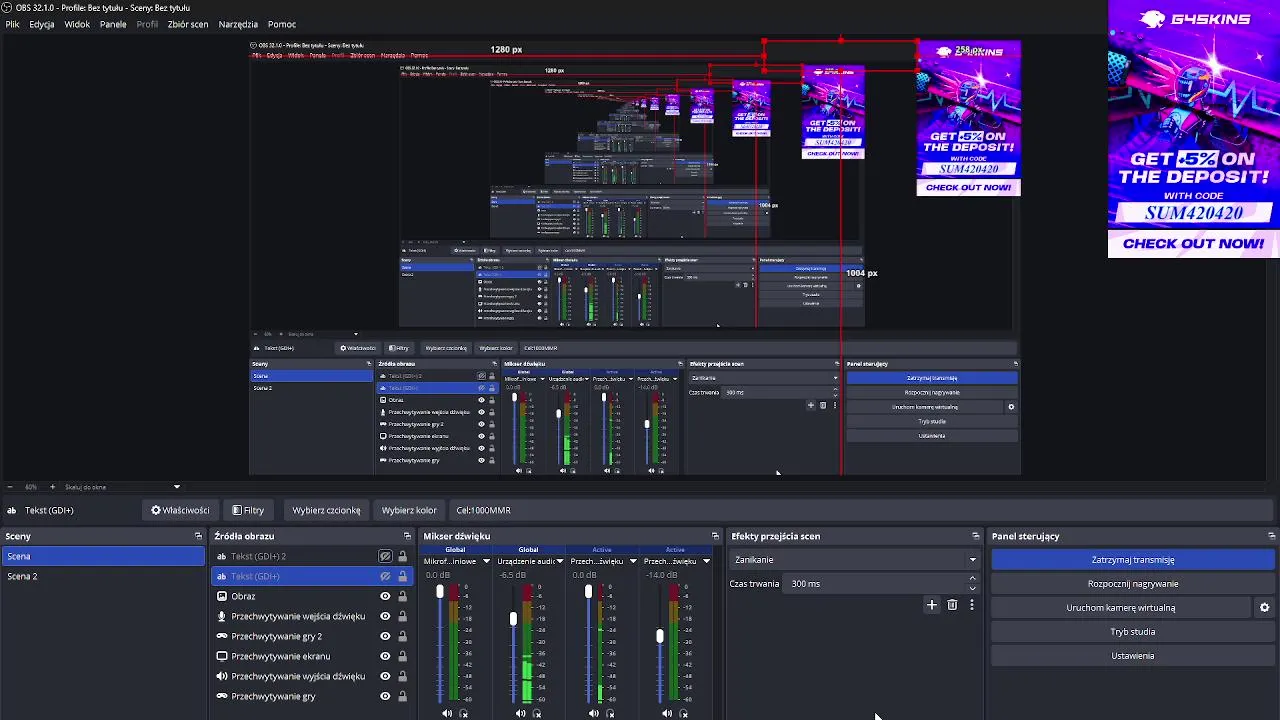Mute the Mikrof...iniowe audio channel
This screenshot has height=720, width=1280.
pyautogui.click(x=447, y=714)
